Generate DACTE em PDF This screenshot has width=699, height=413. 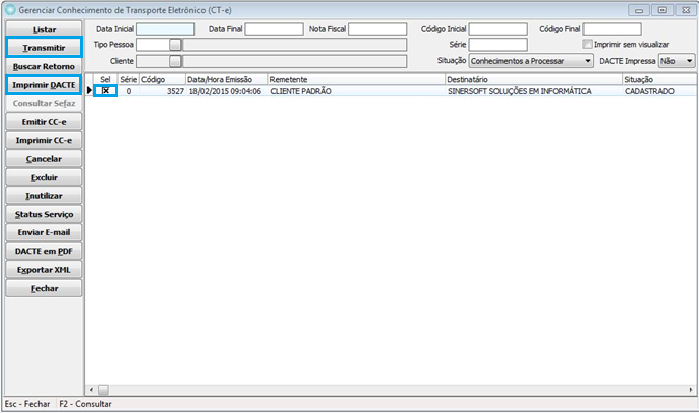[x=43, y=252]
